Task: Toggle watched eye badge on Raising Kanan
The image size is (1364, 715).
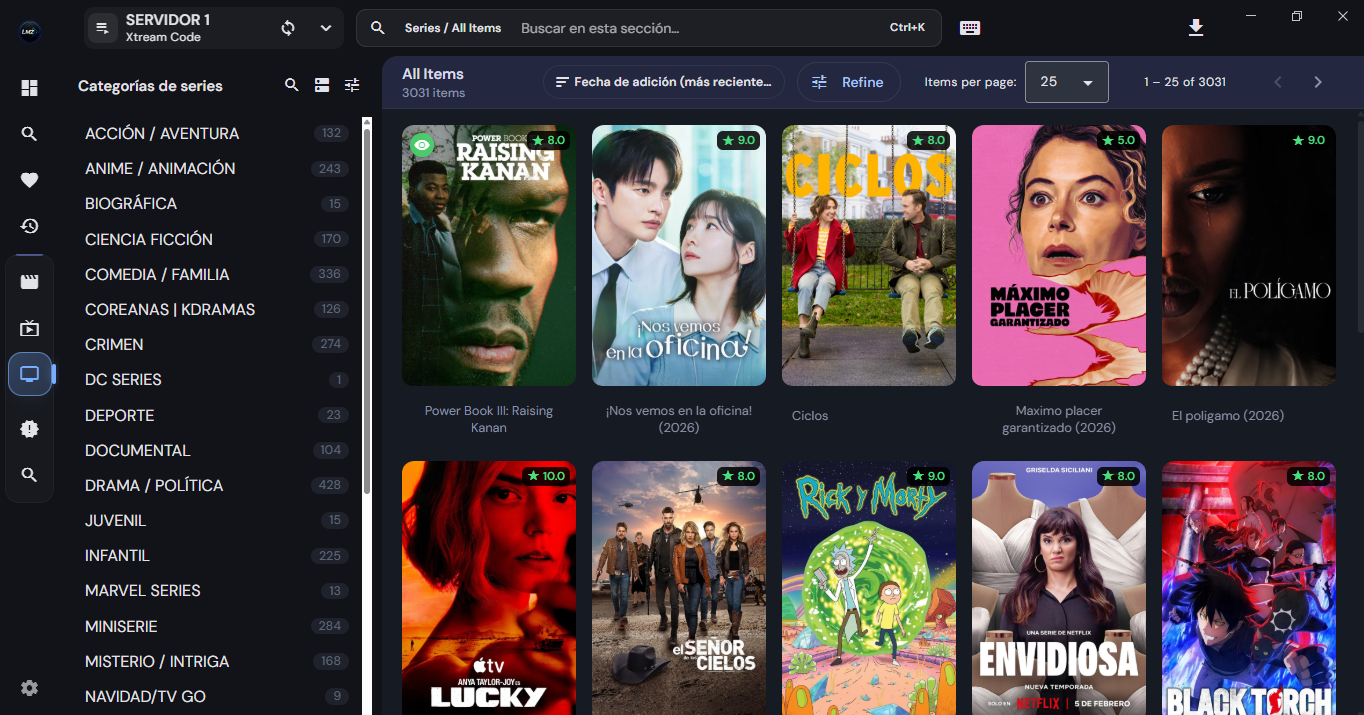Action: pyautogui.click(x=422, y=145)
